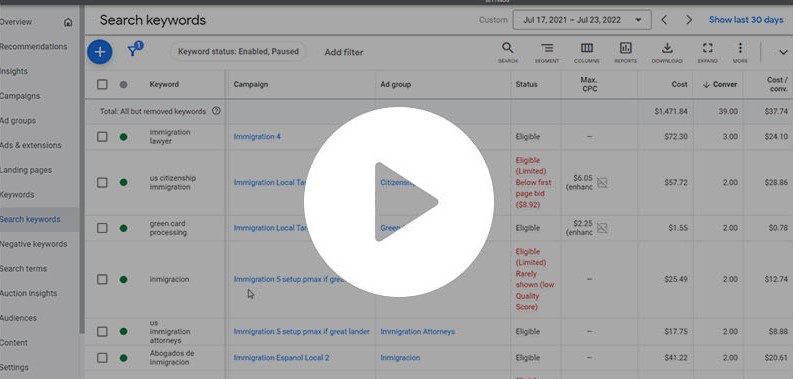The image size is (793, 379).
Task: Go to next date range arrow
Action: 689,20
